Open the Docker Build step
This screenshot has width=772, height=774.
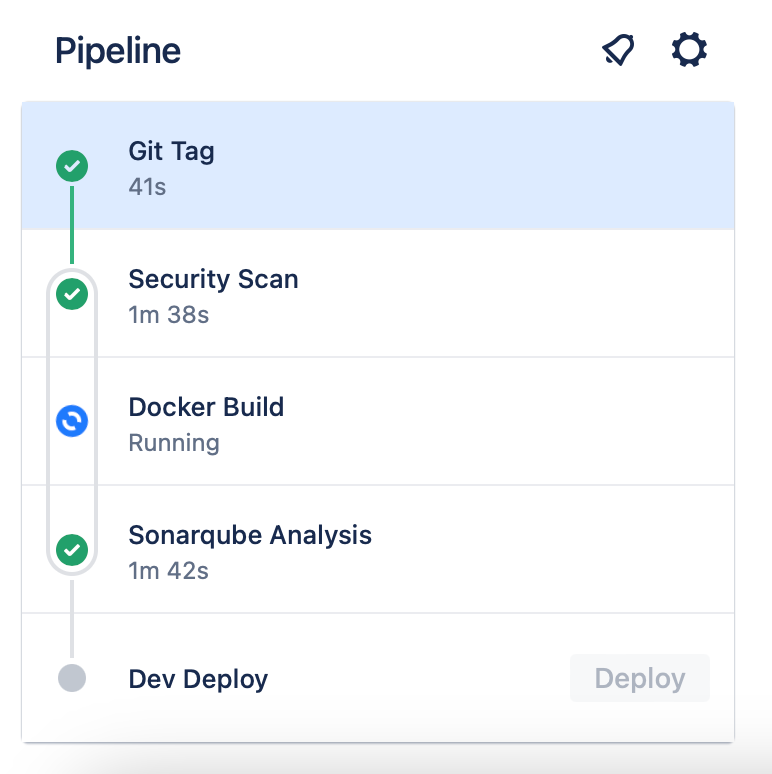pyautogui.click(x=378, y=421)
